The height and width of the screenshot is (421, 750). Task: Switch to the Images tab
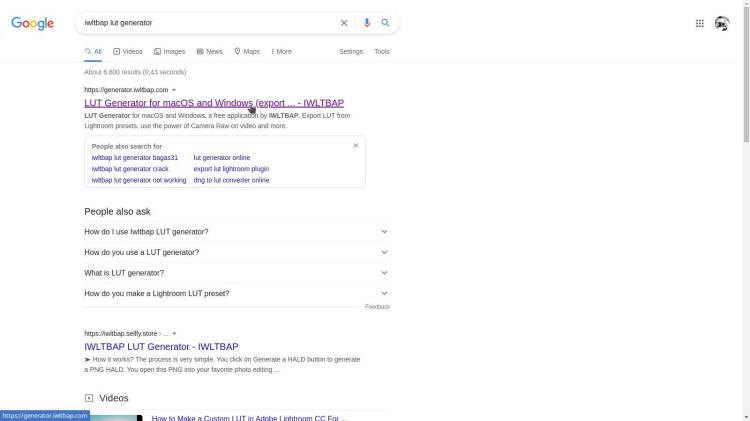(x=170, y=52)
